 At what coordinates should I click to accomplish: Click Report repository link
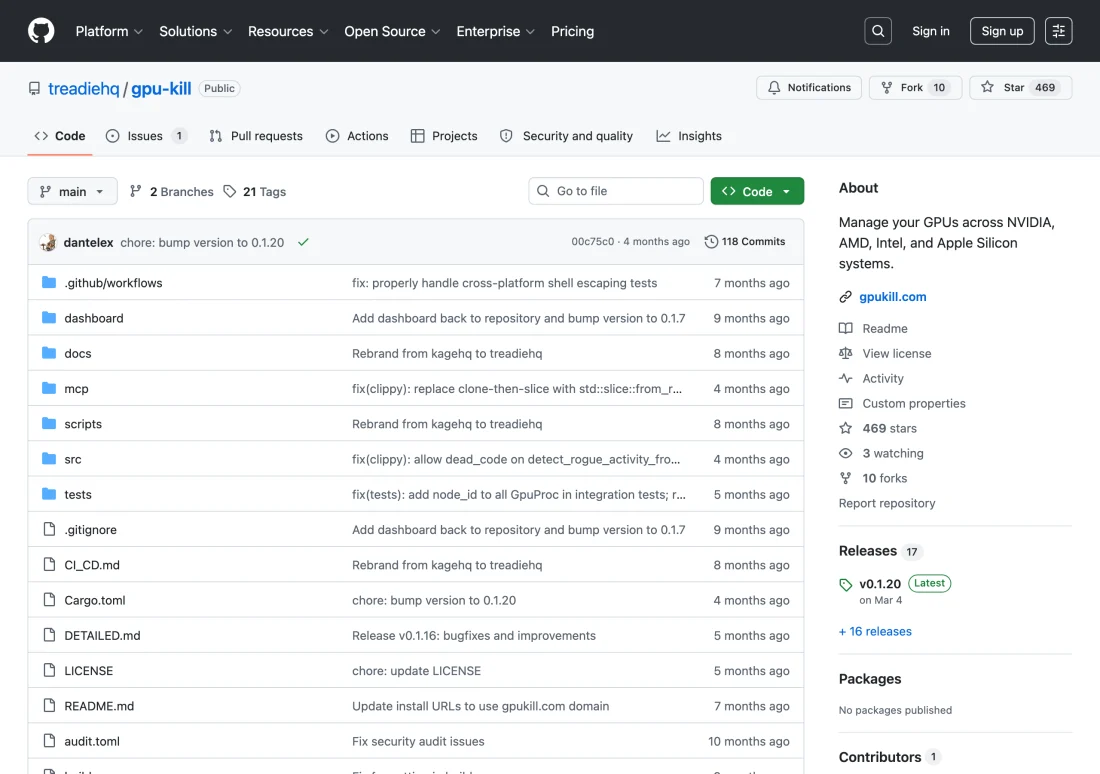(x=887, y=503)
